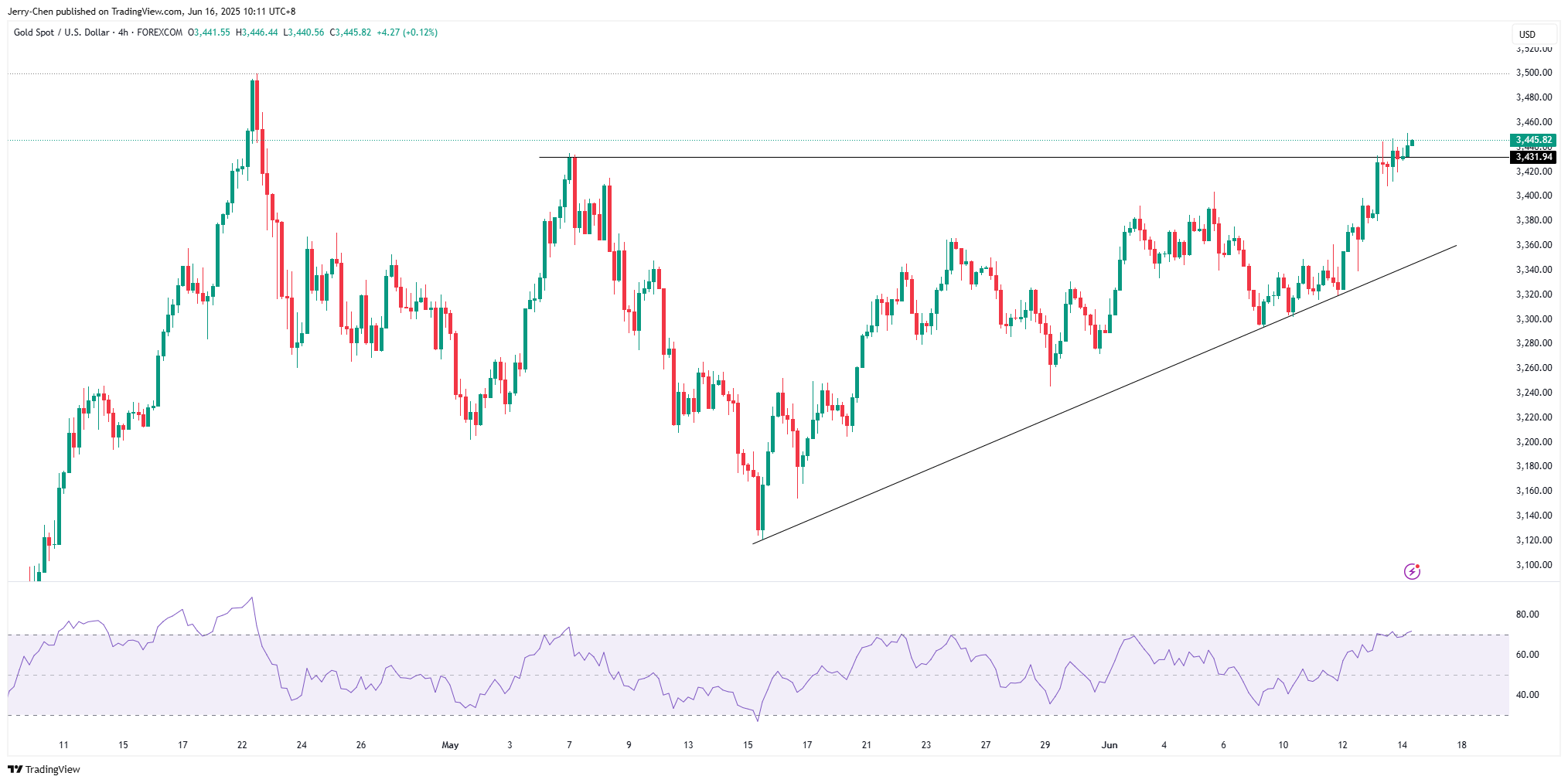Click the Gold Spot / U.S. Dollar symbol title

tap(61, 32)
